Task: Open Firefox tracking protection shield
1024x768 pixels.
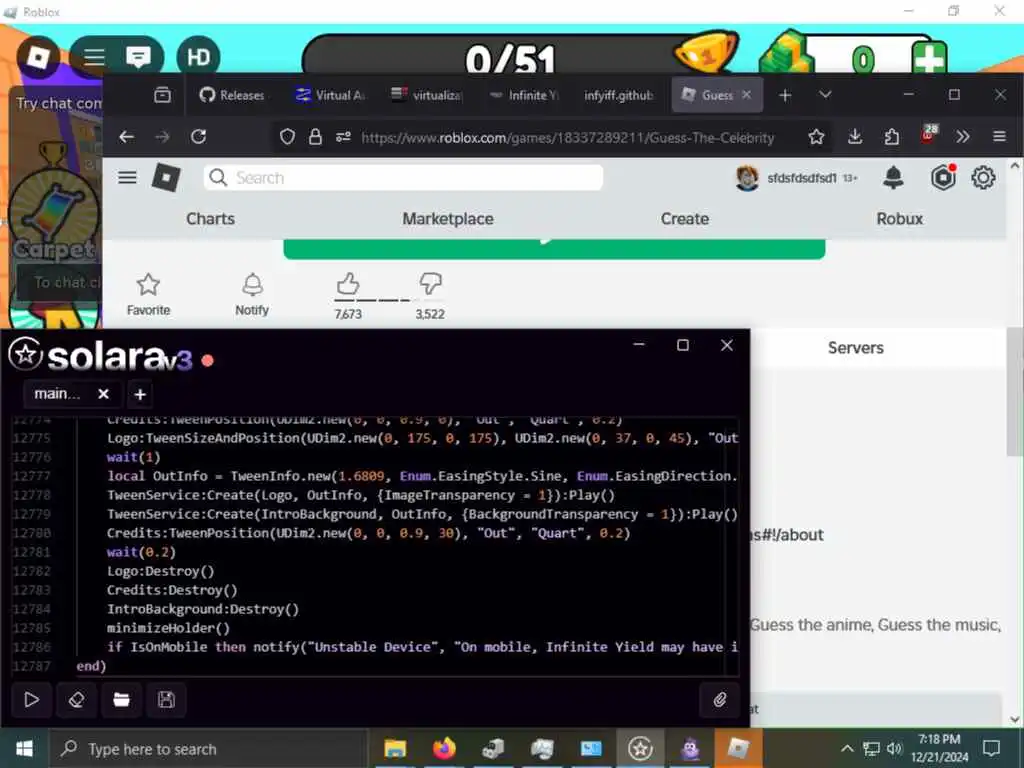Action: 287,136
